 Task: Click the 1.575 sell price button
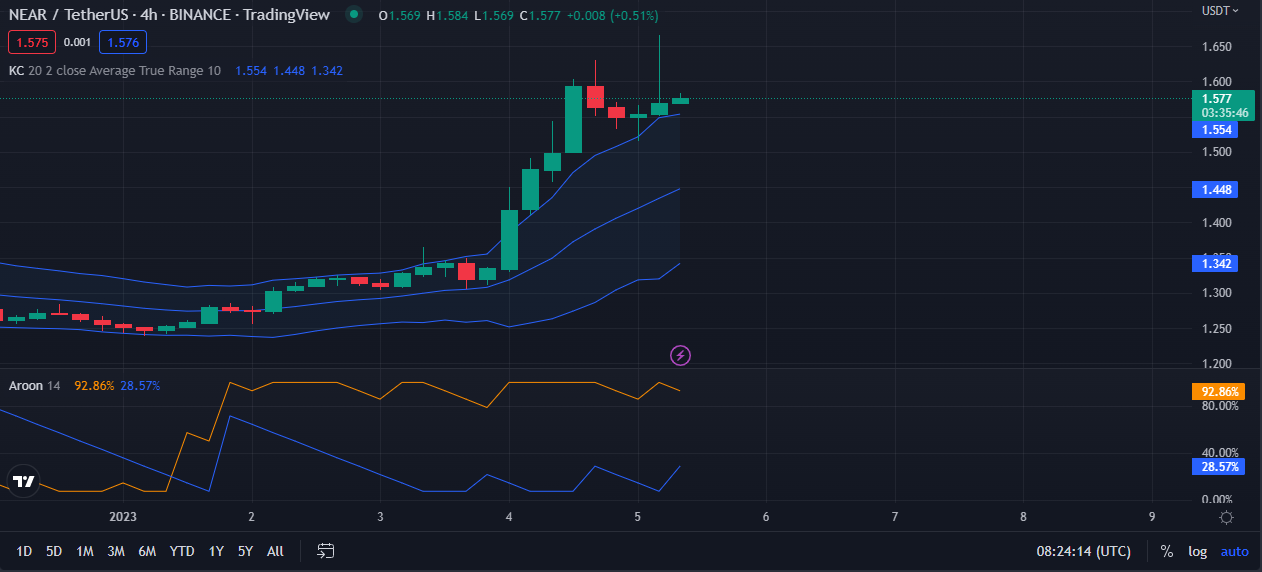[32, 42]
